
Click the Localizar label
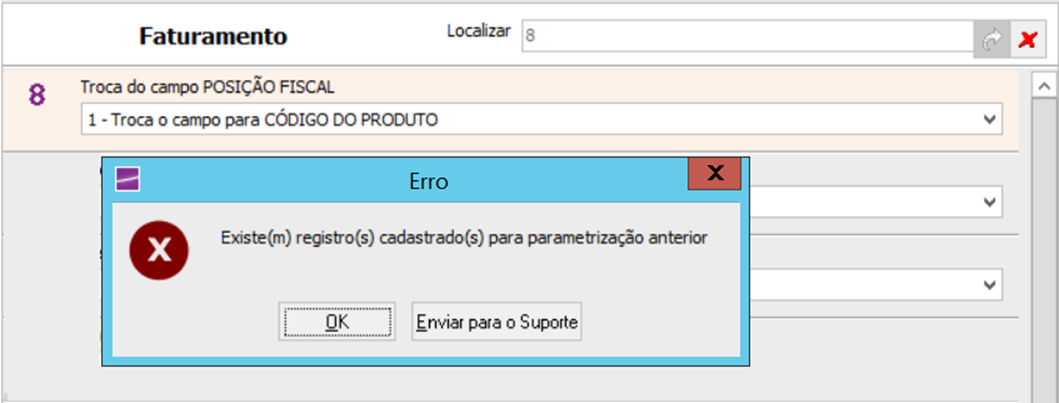pyautogui.click(x=478, y=31)
